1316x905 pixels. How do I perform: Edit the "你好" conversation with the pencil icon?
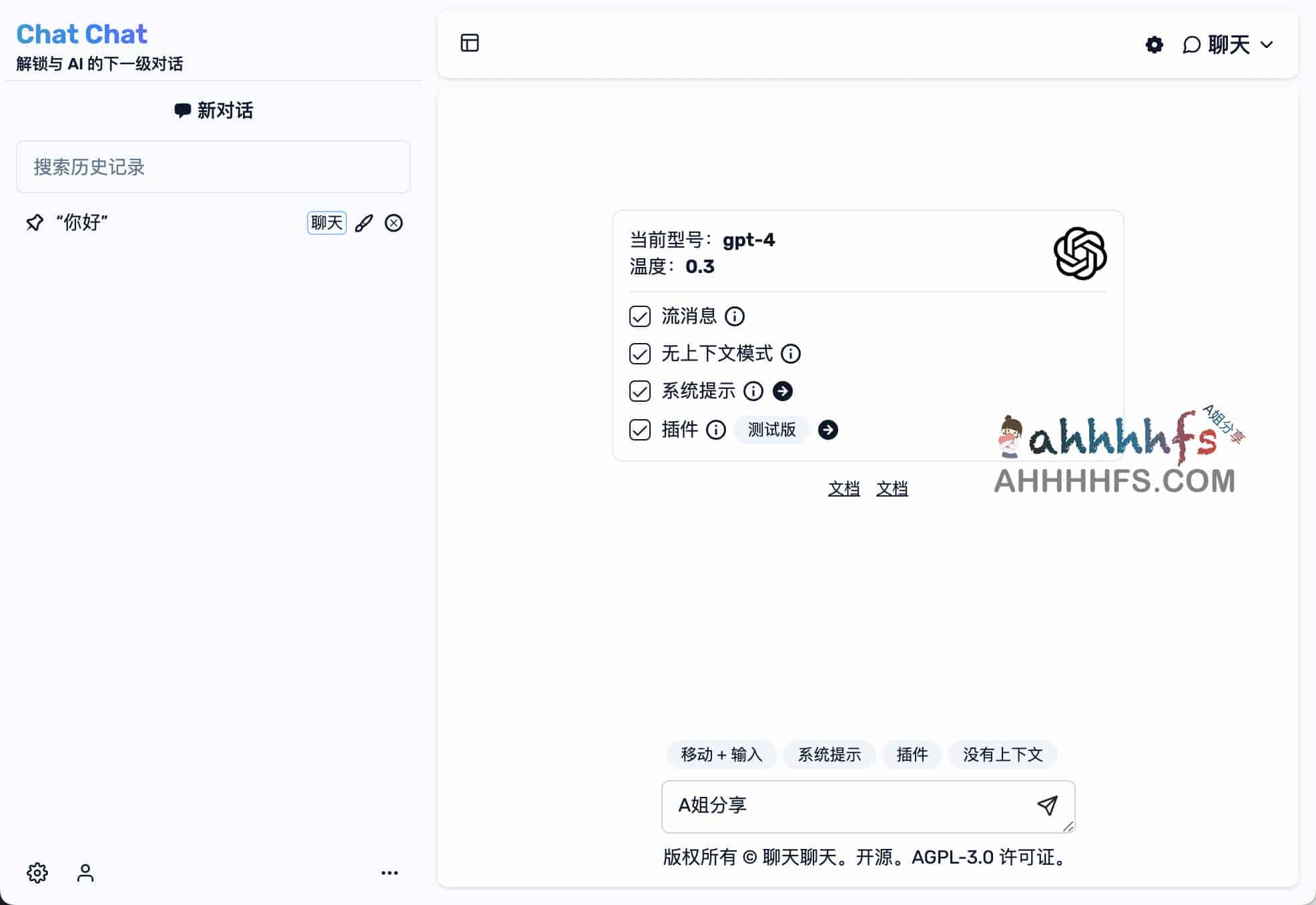tap(364, 223)
